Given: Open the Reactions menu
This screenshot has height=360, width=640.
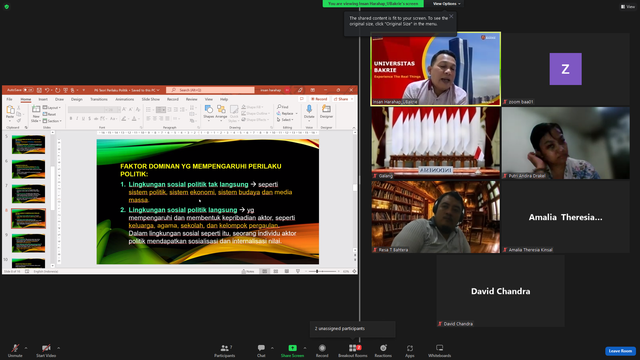Looking at the screenshot, I should point(383,350).
